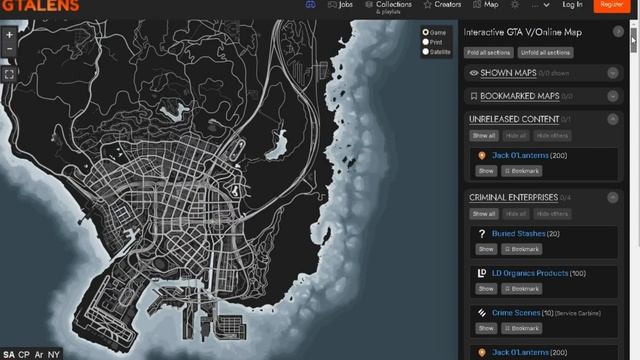
Task: Click the Criminal Enterprises section title
Action: coord(513,198)
